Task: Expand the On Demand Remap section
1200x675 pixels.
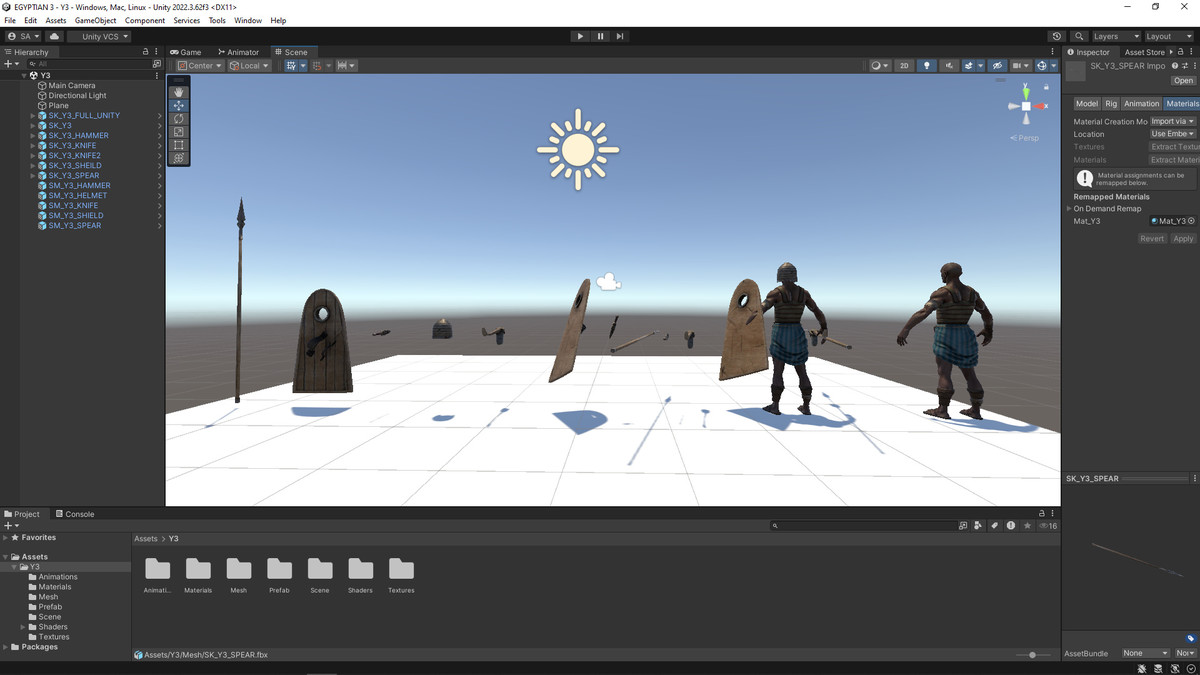Action: coord(1069,209)
